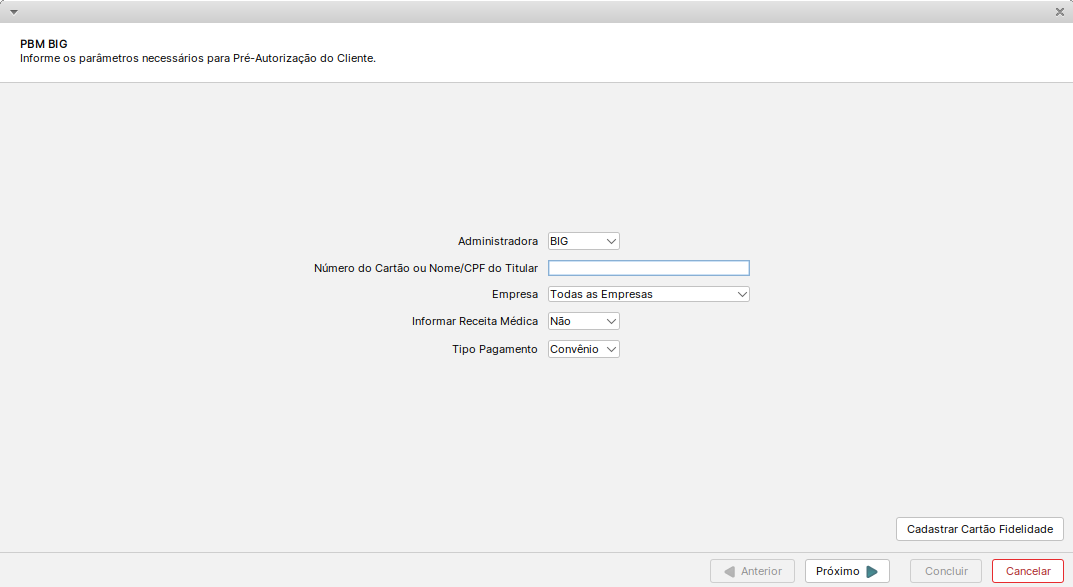Close the PBM BIG dialog window

coord(1059,12)
